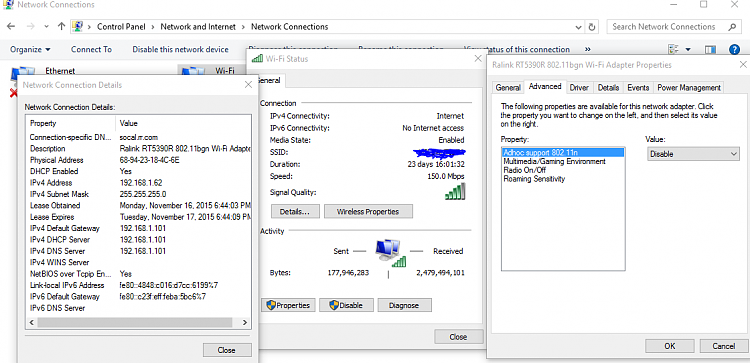750x363 pixels.
Task: Switch to the Power Management tab
Action: point(689,88)
